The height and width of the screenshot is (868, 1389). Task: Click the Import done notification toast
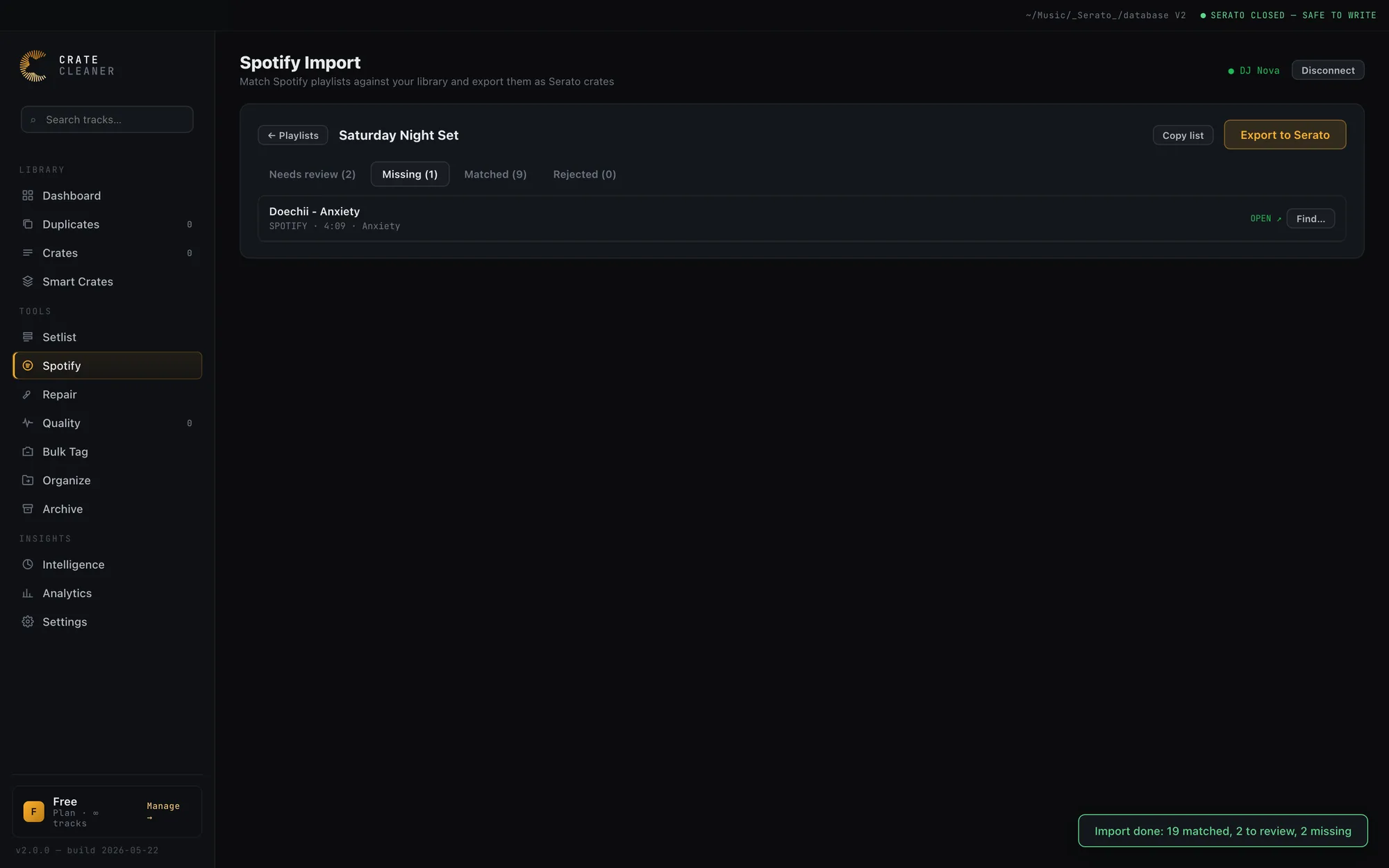coord(1222,831)
